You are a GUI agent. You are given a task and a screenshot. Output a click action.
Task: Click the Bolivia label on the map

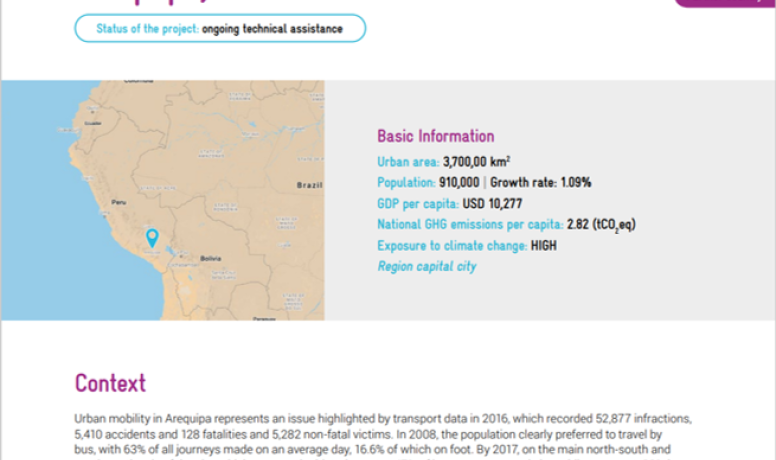point(210,257)
